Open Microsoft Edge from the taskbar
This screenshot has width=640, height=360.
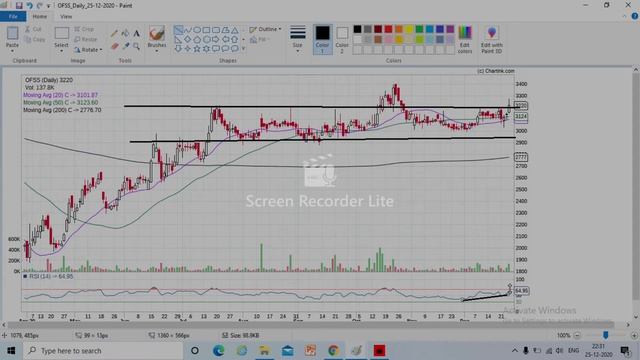[x=218, y=351]
